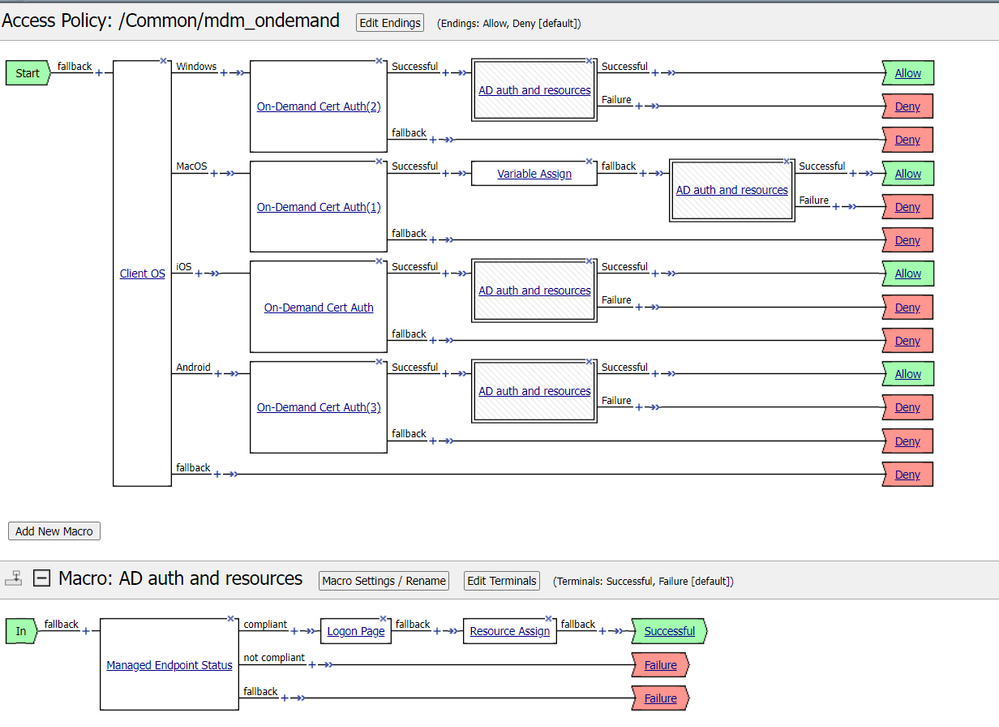
Task: Open Macro Settings / Rename
Action: (384, 580)
